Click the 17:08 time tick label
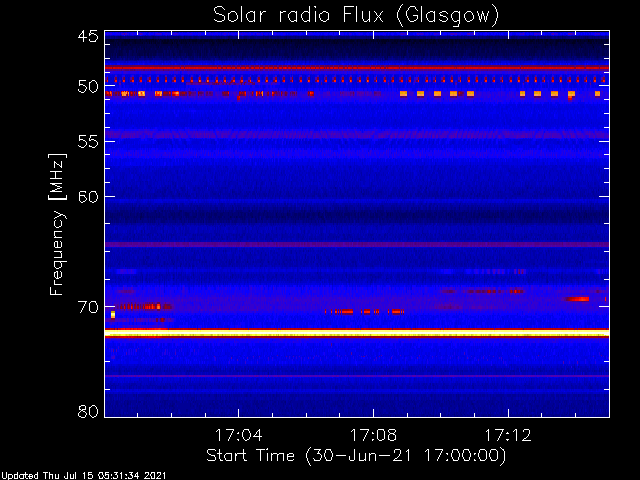640x480 pixels. (373, 435)
